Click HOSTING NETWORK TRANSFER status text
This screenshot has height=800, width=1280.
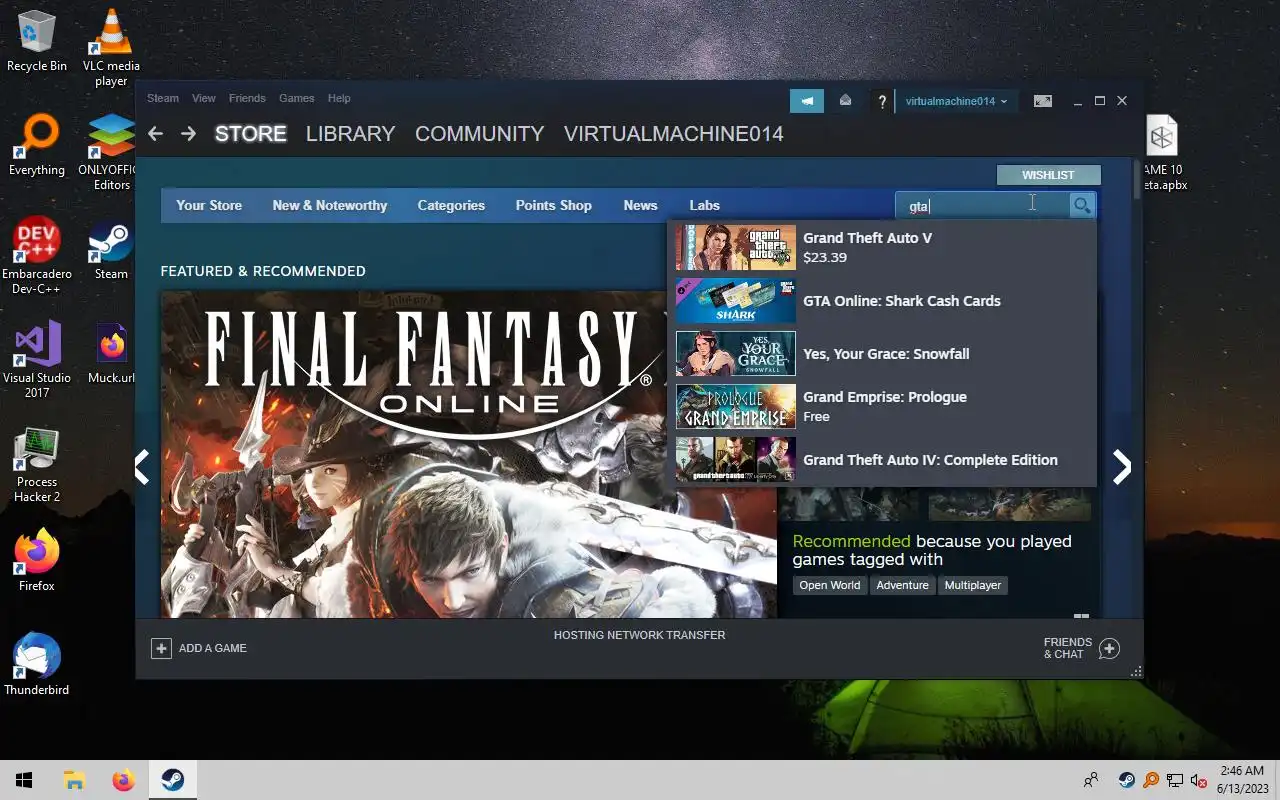coord(640,635)
